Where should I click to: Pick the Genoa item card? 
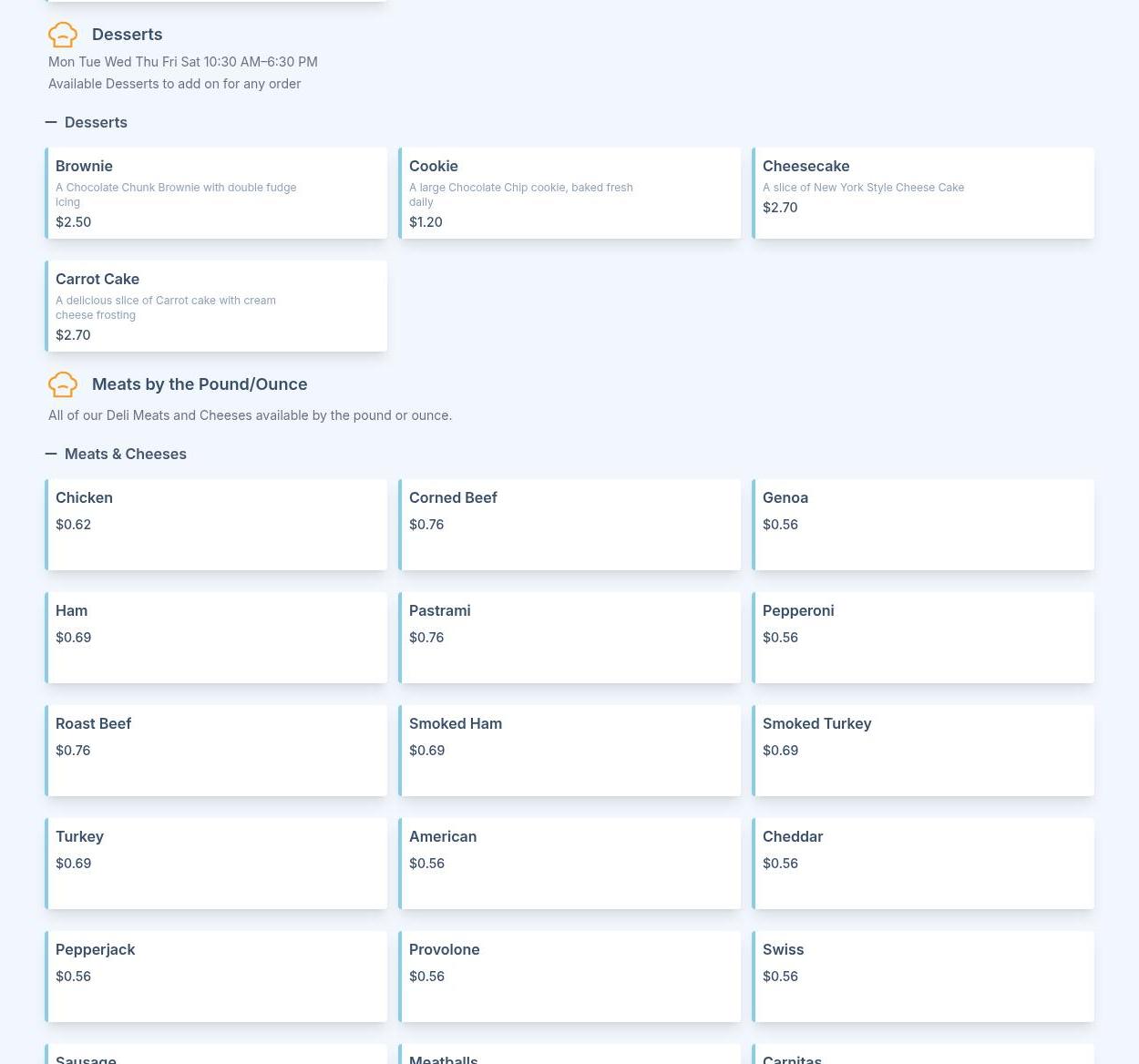tap(924, 525)
